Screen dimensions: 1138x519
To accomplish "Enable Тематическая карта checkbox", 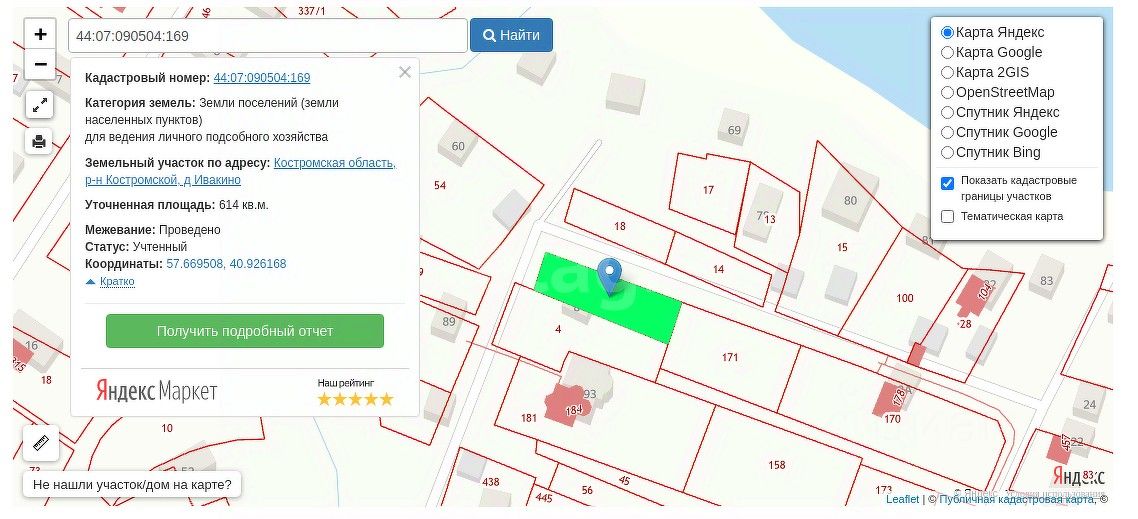I will coord(947,216).
